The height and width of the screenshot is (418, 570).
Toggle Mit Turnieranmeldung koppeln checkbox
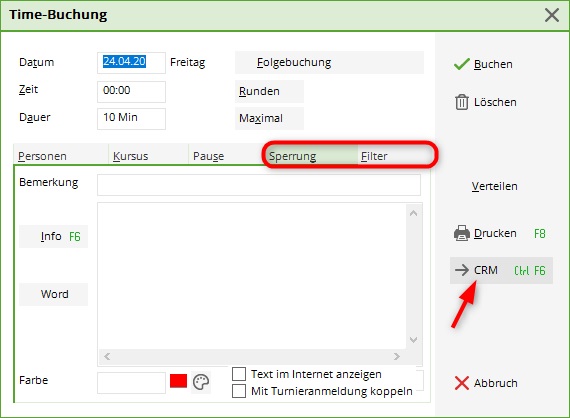[x=239, y=391]
